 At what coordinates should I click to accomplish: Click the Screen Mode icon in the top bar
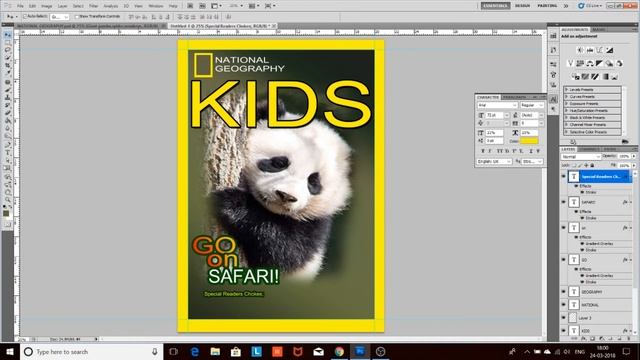click(x=270, y=6)
